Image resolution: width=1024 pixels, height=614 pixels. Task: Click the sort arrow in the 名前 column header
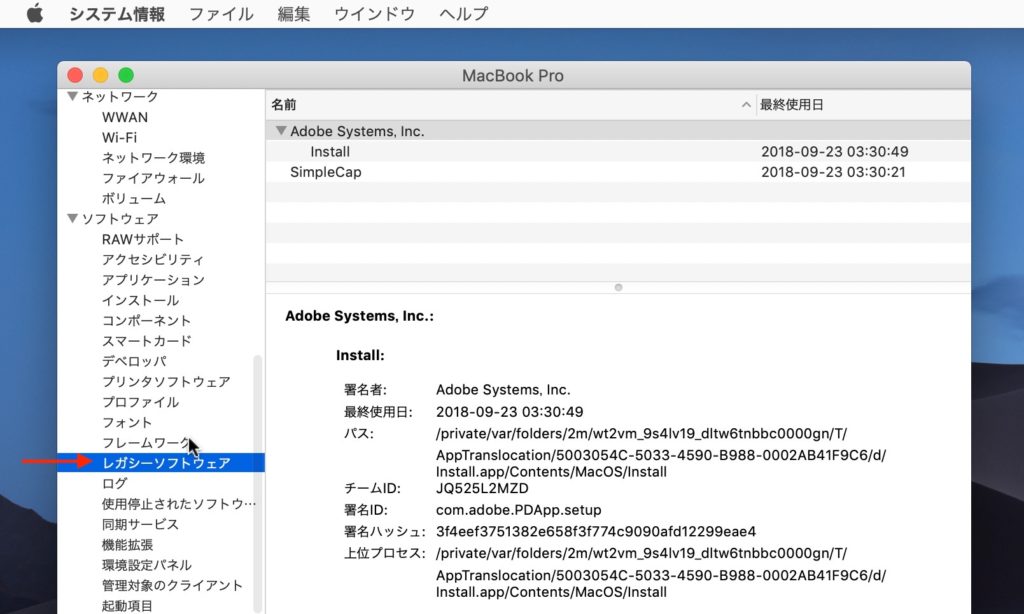[746, 104]
